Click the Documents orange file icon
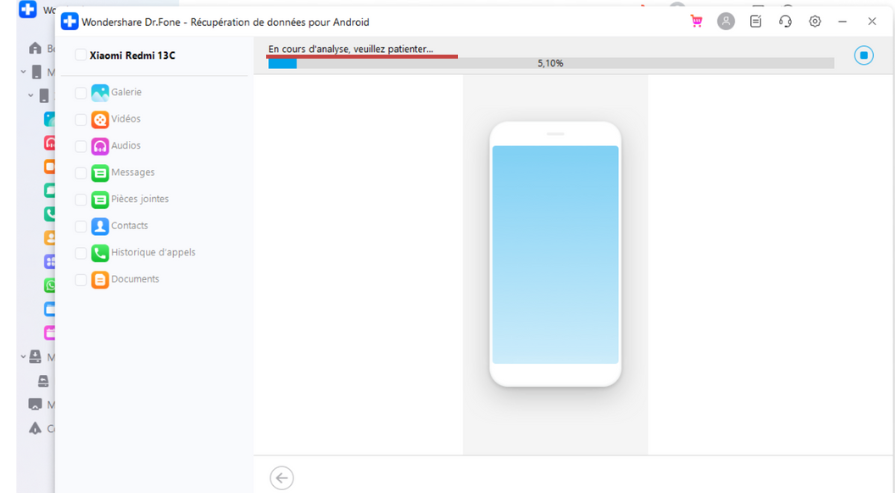This screenshot has height=493, width=895. 100,280
